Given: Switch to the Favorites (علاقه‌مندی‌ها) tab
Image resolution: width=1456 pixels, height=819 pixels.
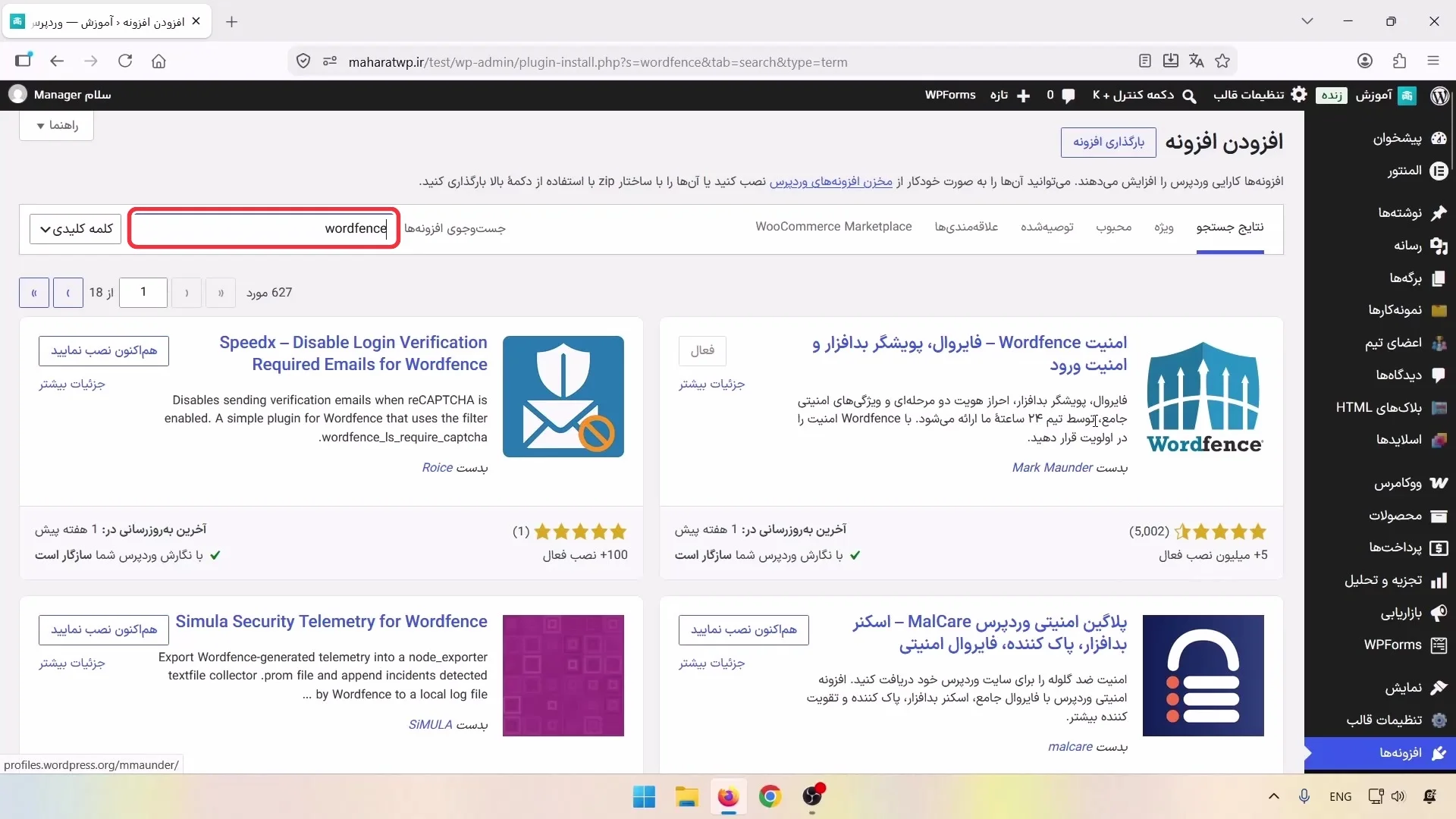Looking at the screenshot, I should click(966, 227).
